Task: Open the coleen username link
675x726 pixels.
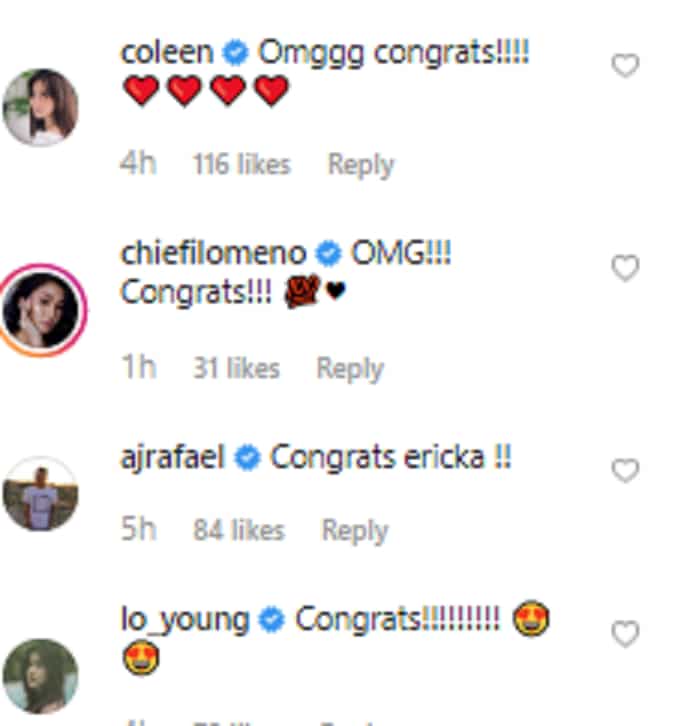Action: point(167,52)
